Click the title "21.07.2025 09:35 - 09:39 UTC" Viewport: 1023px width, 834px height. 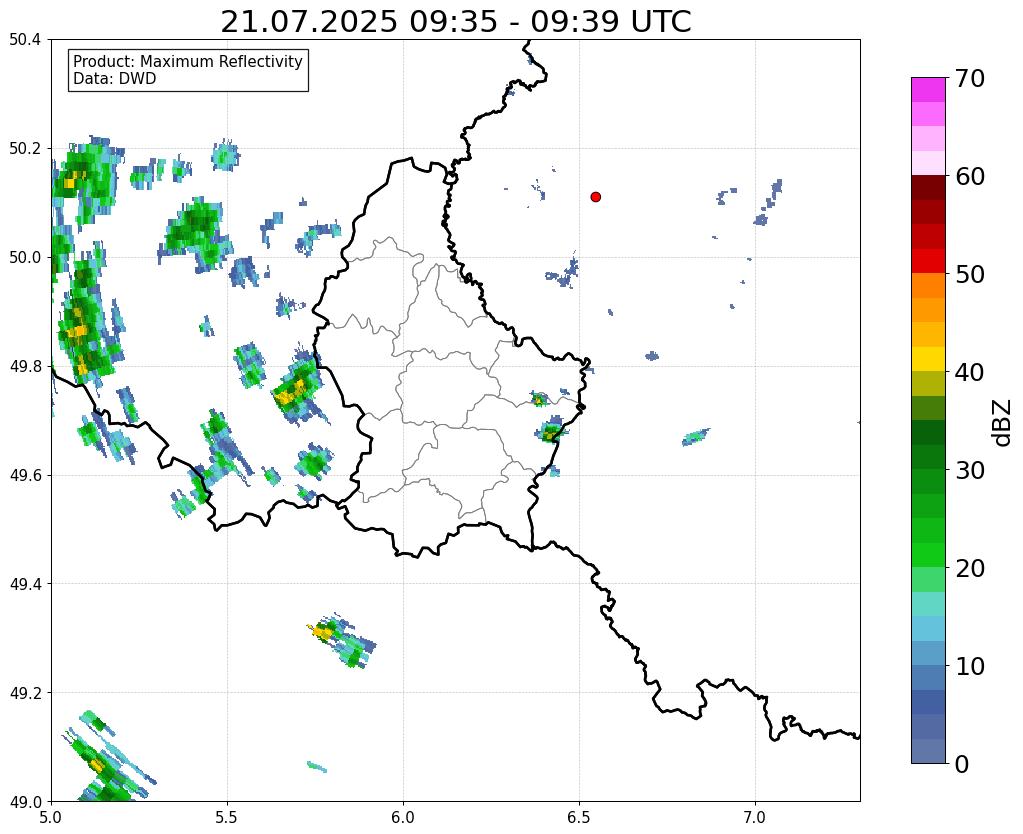point(455,22)
